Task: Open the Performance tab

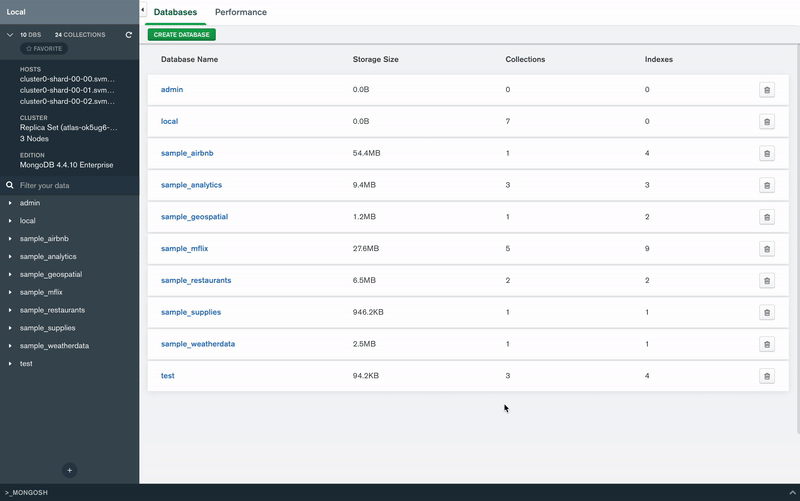Action: click(241, 12)
